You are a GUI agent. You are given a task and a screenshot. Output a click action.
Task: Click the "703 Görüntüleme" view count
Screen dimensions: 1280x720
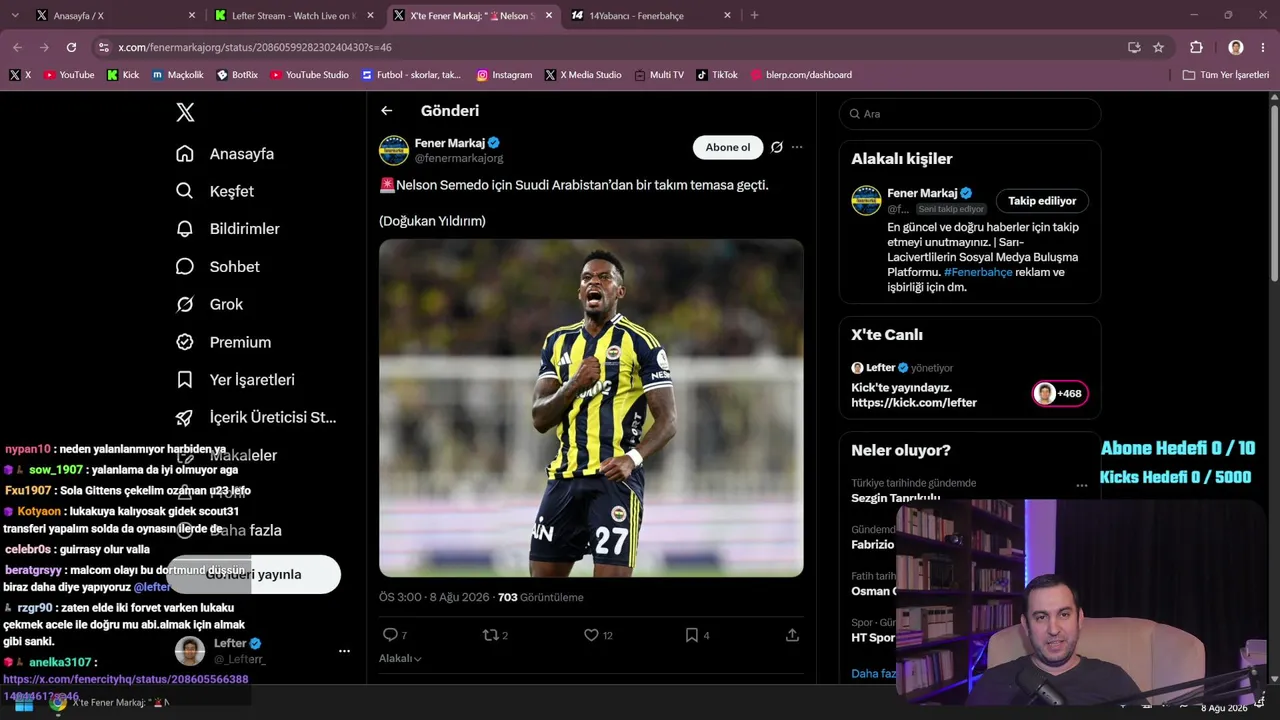(x=540, y=597)
